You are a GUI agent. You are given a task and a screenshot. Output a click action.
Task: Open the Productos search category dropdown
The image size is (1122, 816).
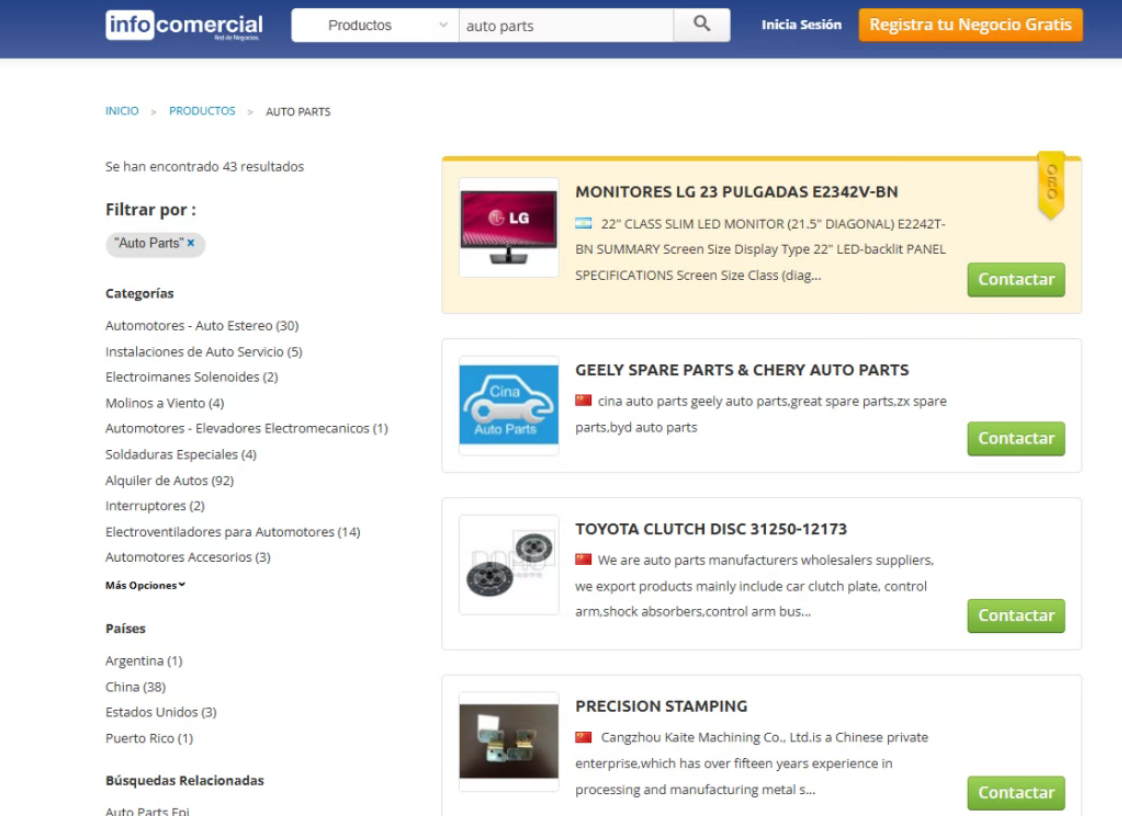[374, 26]
